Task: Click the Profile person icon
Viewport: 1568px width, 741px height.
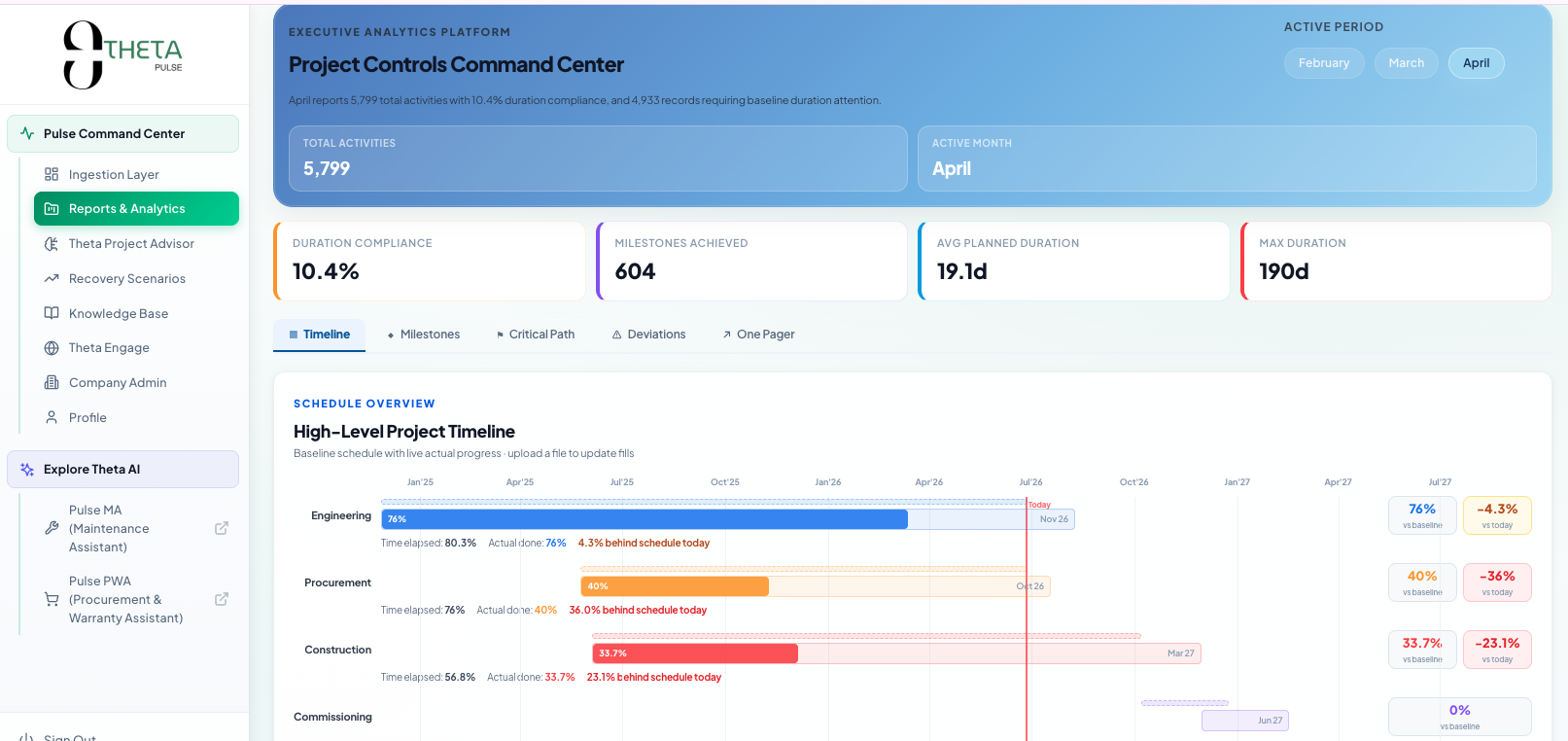Action: pyautogui.click(x=52, y=417)
